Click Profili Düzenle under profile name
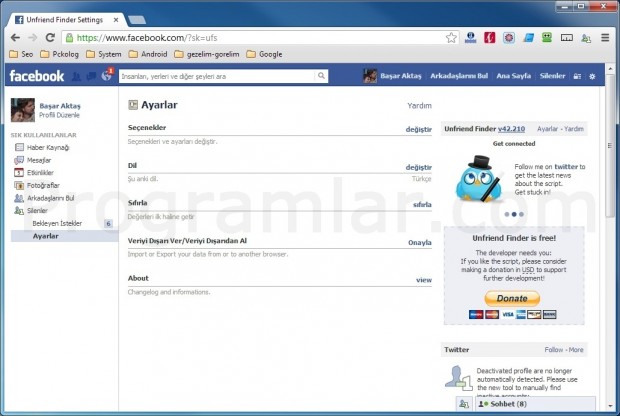Viewport: 620px width, 416px height. [x=59, y=115]
